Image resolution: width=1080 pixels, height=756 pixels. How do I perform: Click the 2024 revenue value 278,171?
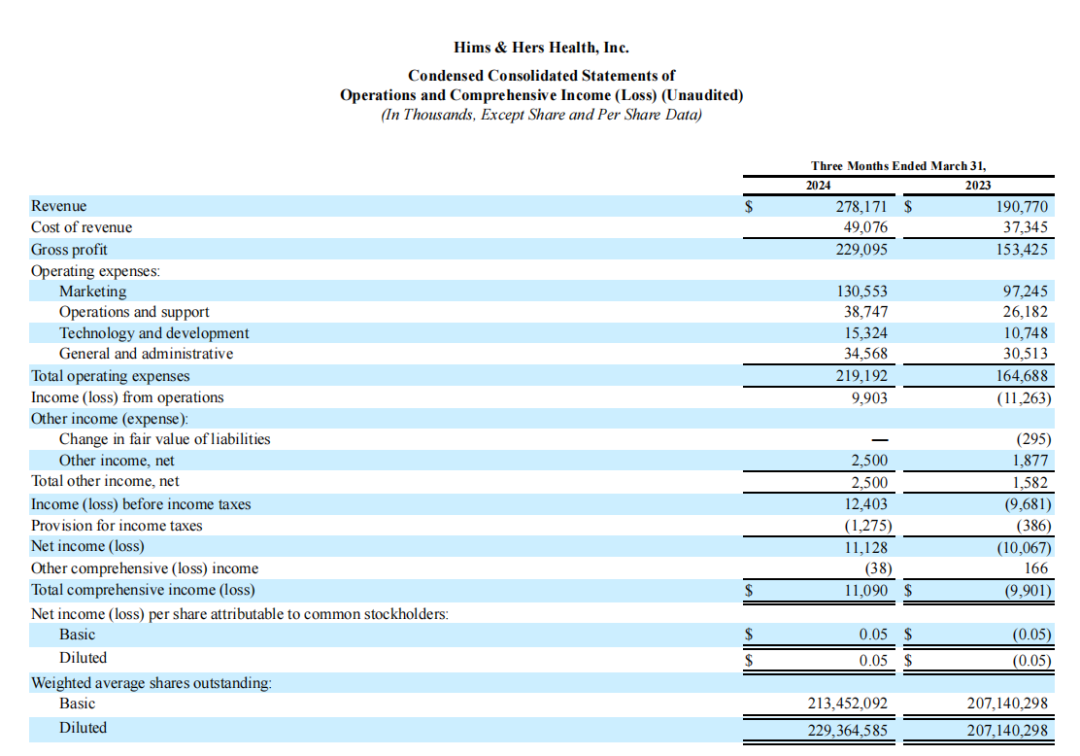862,207
